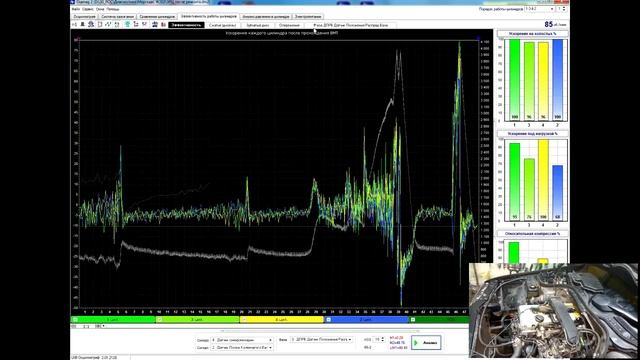Click the black pin toolbar icon

pos(82,25)
